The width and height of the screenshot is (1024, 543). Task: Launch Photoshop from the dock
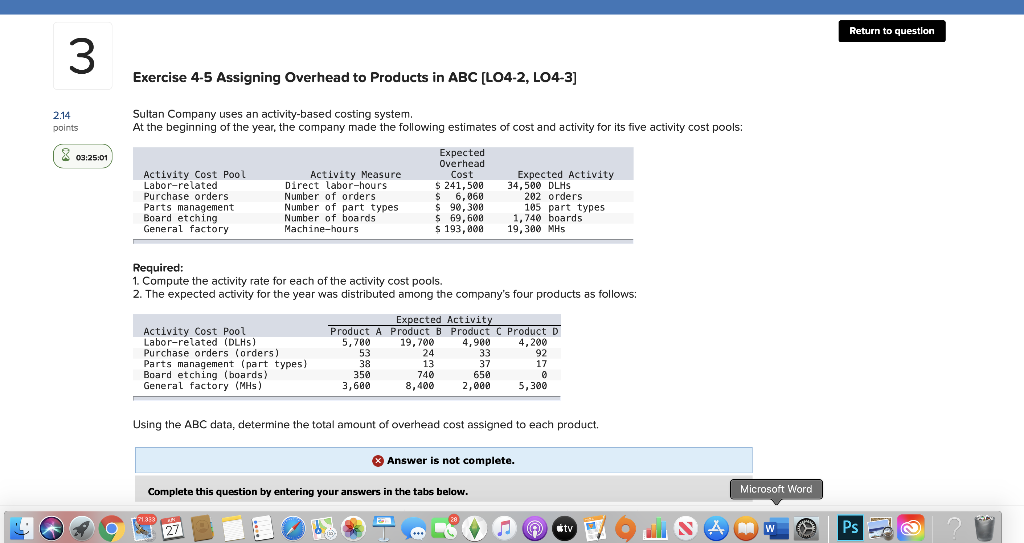tap(850, 527)
